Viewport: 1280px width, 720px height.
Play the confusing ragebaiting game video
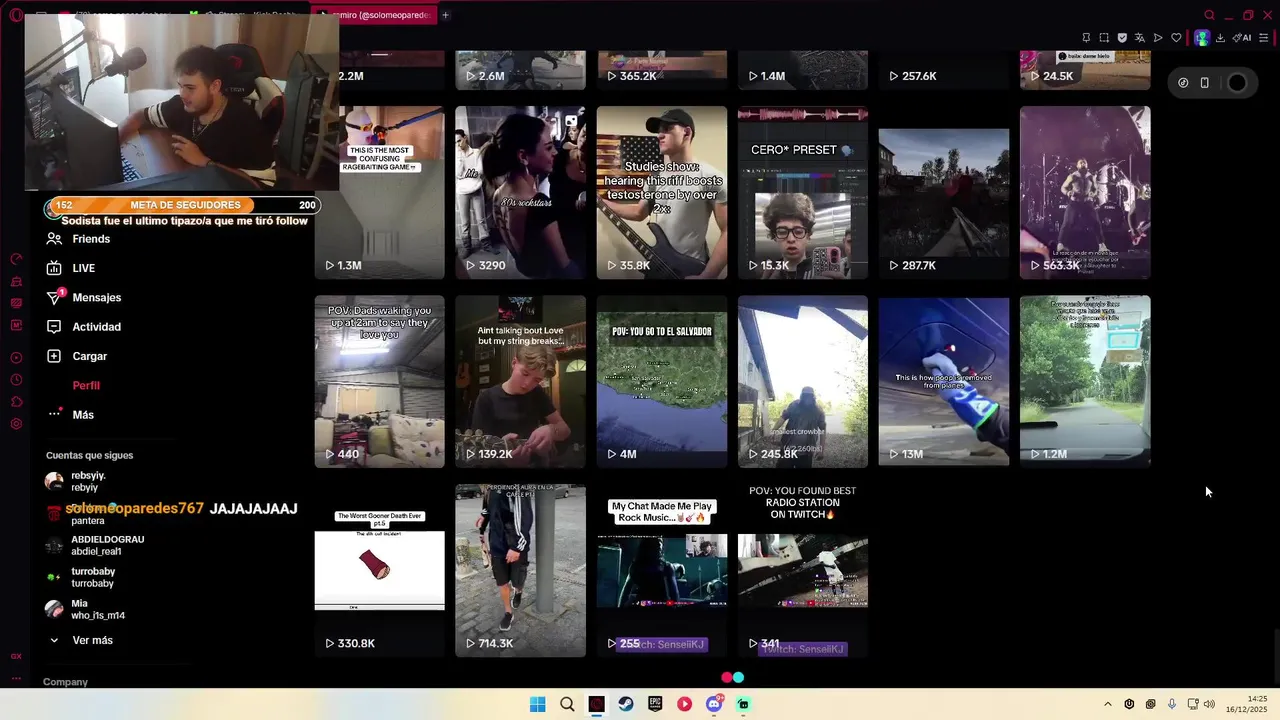pyautogui.click(x=379, y=192)
